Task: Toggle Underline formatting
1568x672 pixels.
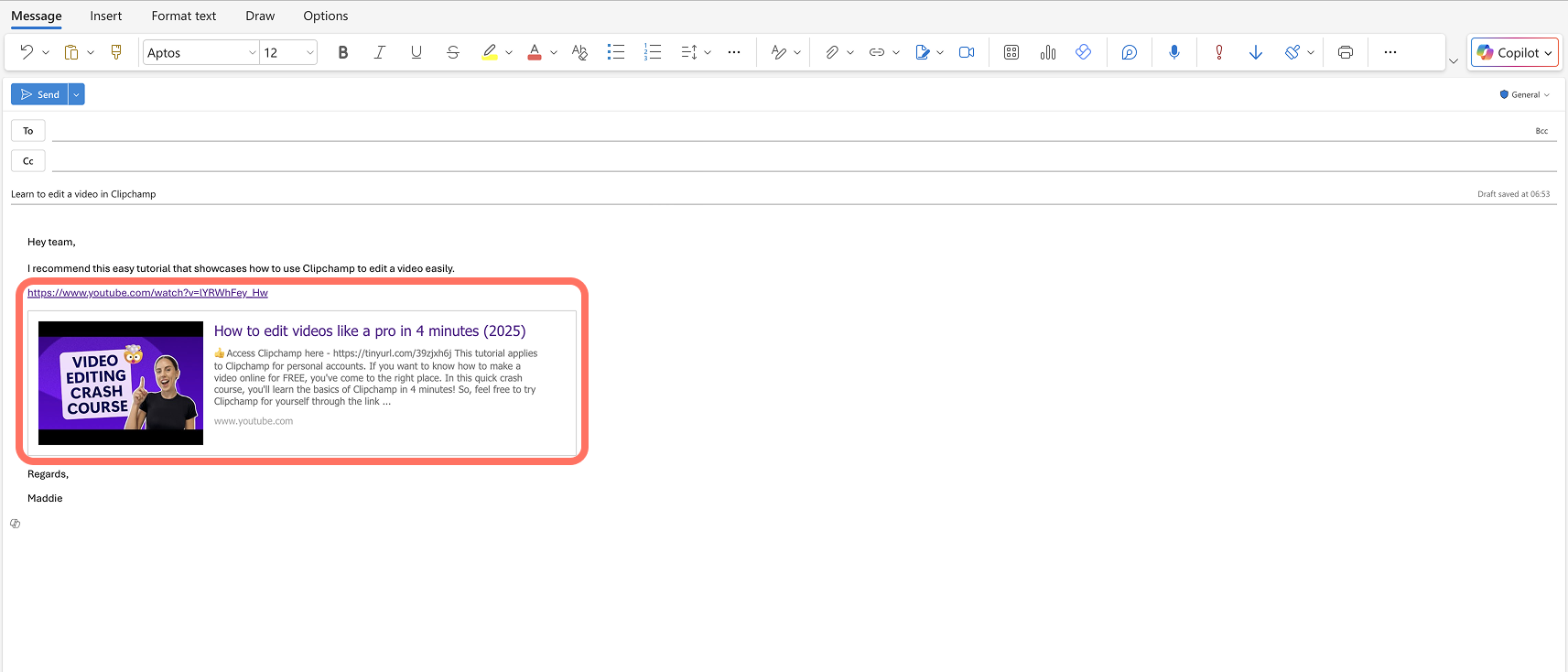Action: (416, 52)
